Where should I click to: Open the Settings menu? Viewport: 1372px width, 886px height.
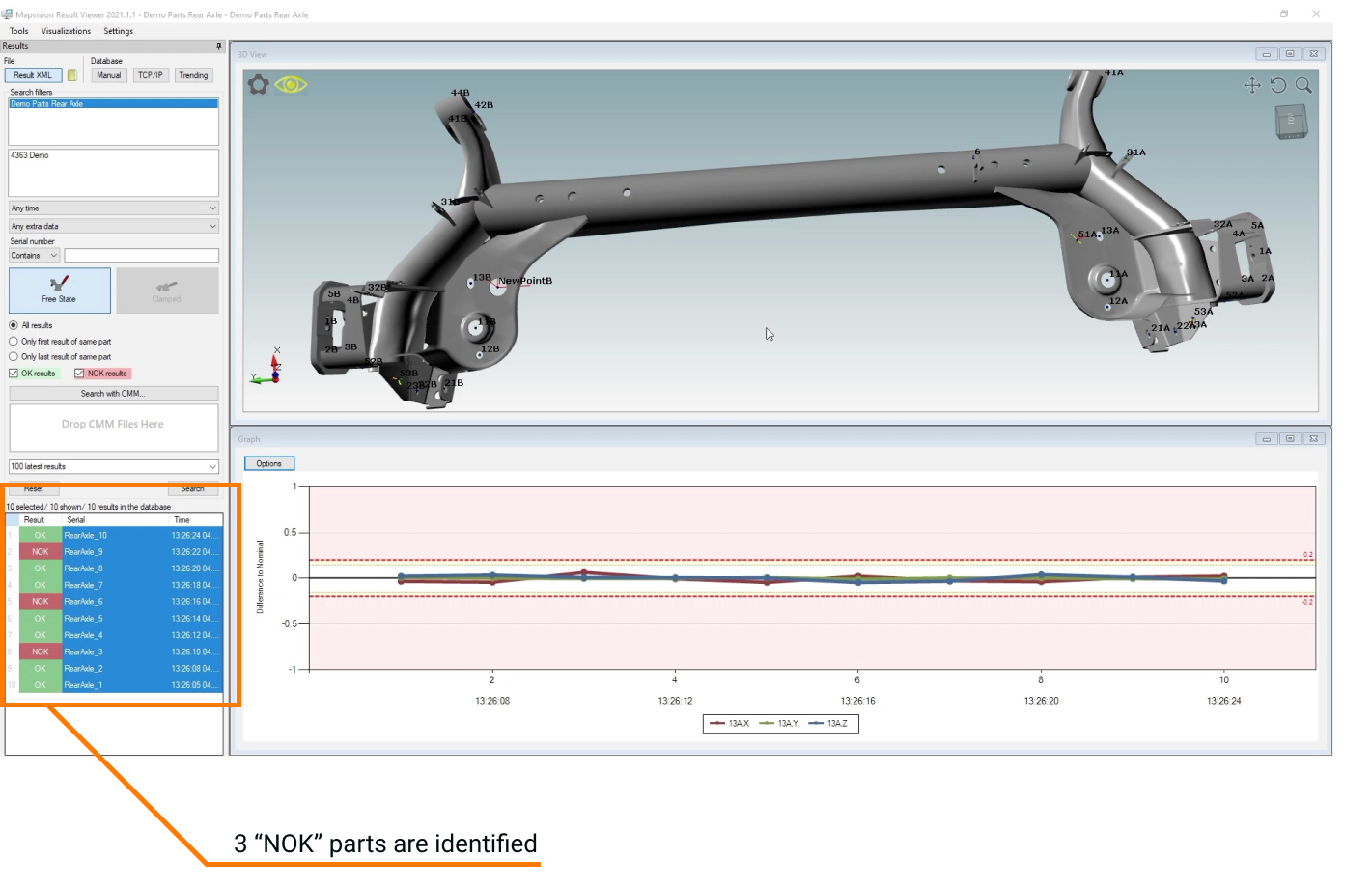(x=119, y=31)
